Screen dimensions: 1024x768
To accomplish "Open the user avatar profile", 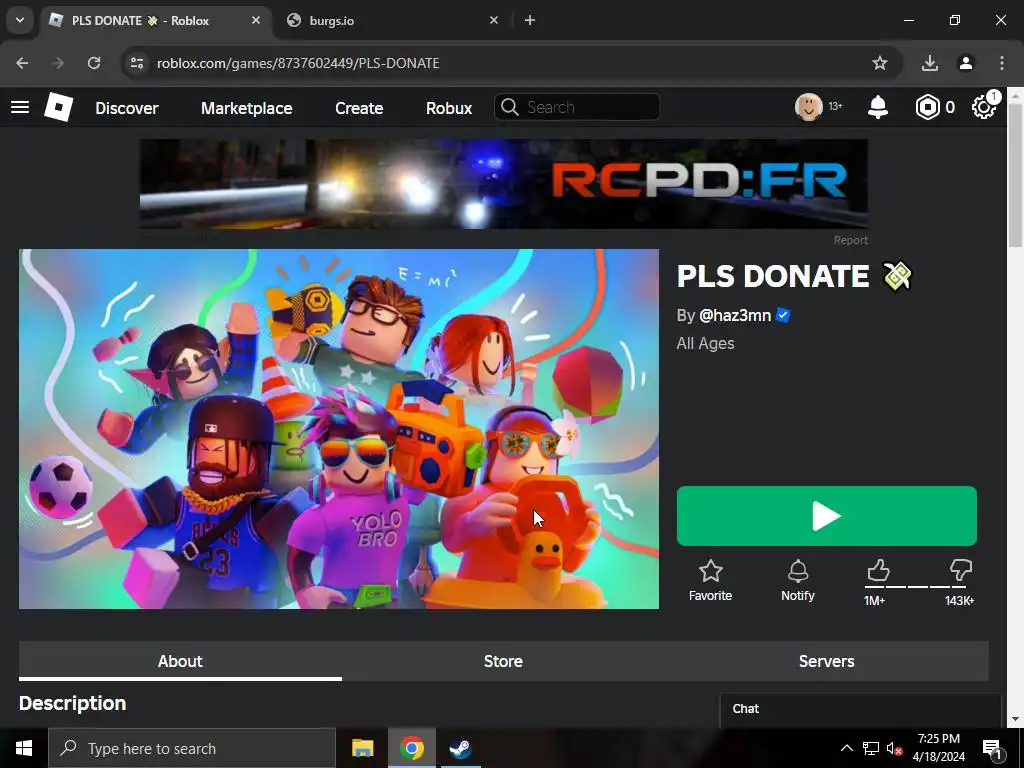I will [808, 107].
